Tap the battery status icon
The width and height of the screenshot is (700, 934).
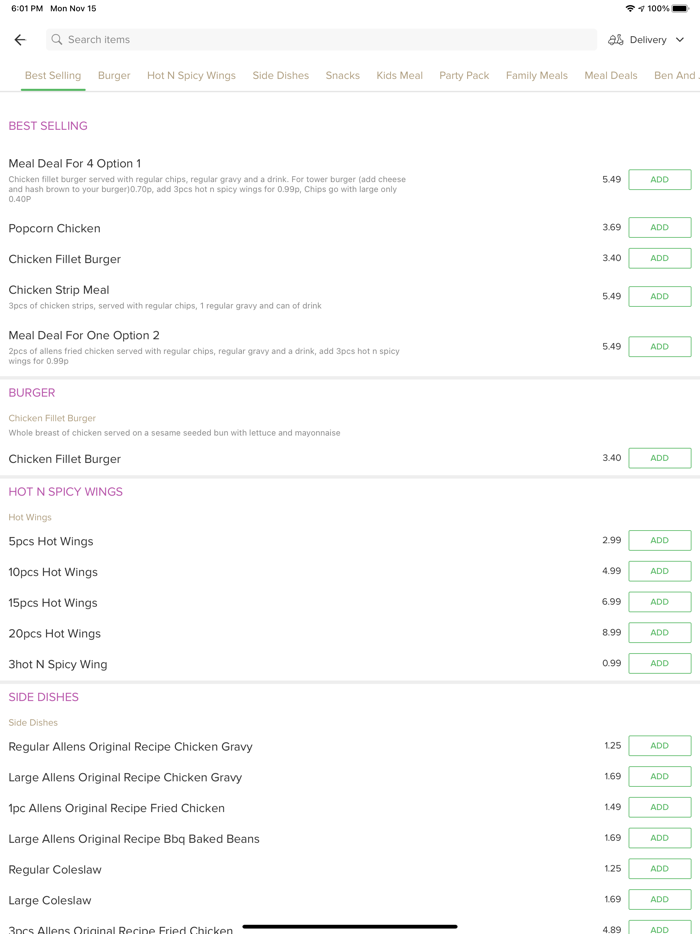pos(680,8)
